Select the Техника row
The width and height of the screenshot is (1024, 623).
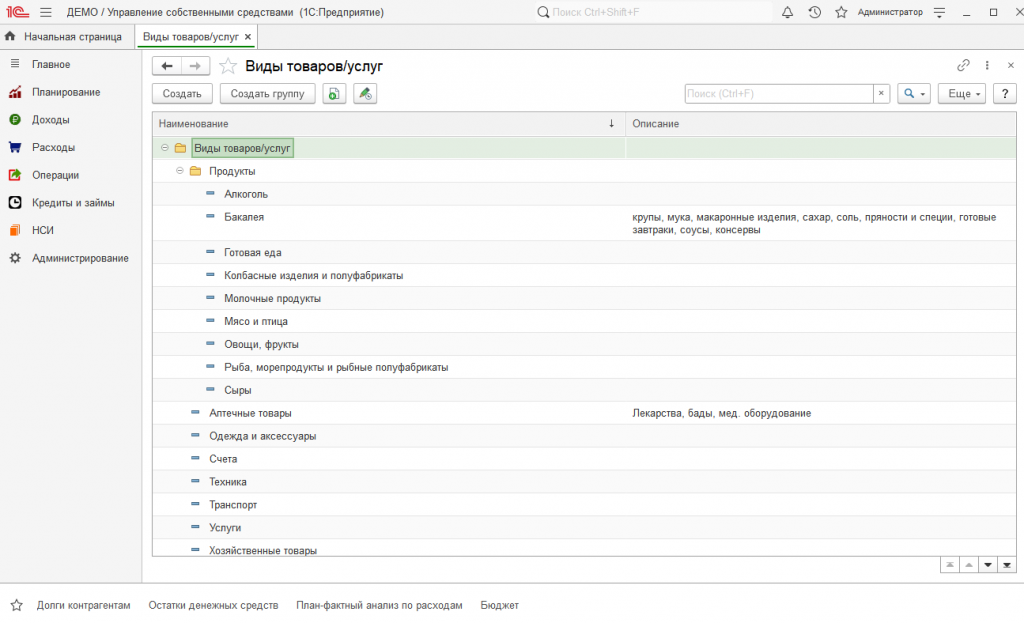coord(584,481)
